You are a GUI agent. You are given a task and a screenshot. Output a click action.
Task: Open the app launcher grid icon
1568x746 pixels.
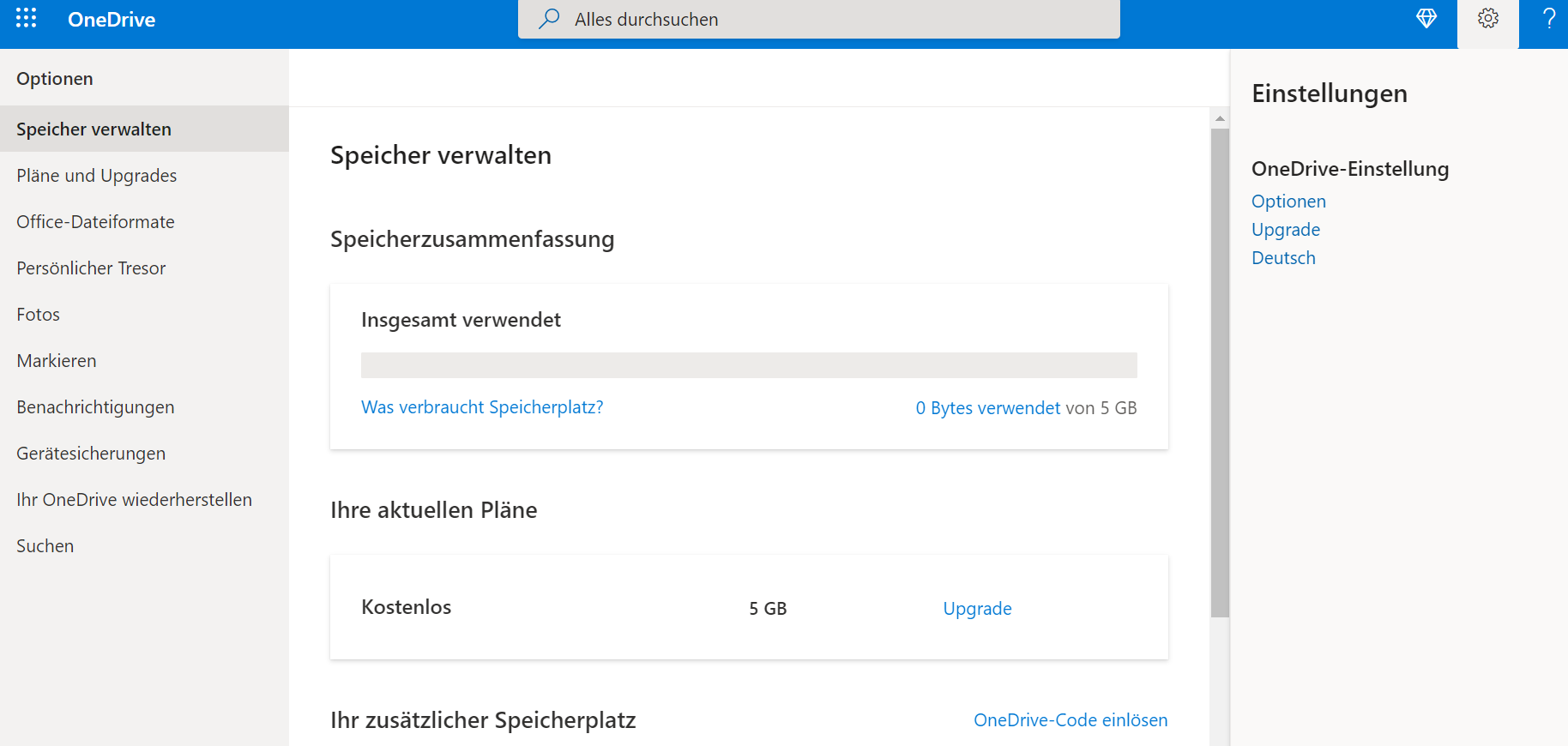tap(26, 18)
